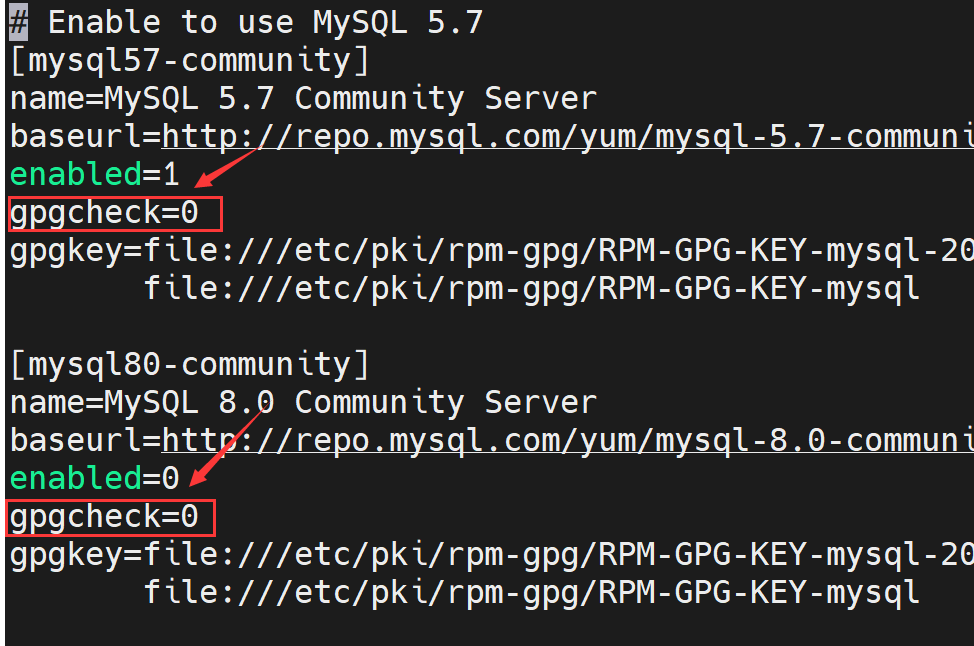The width and height of the screenshot is (974, 646).
Task: Click the enabled=0 line
Action: [95, 479]
